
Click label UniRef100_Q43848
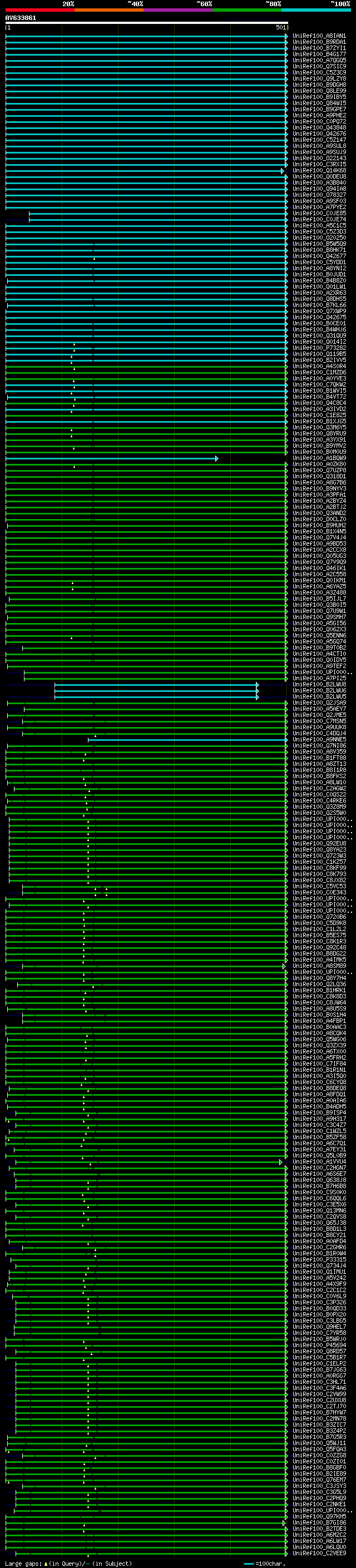click(319, 127)
